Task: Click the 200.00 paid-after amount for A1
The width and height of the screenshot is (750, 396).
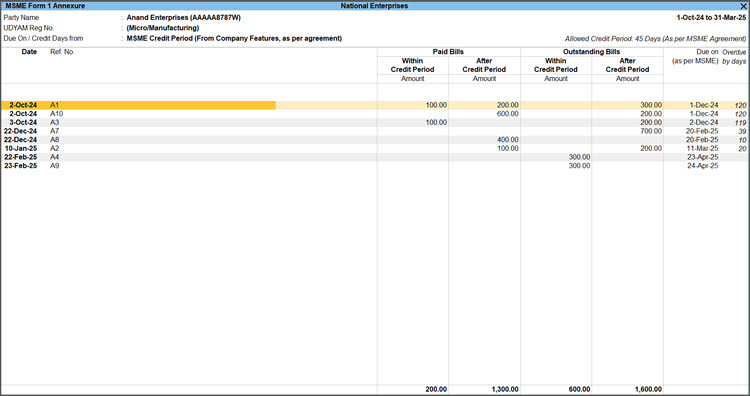Action: coord(507,105)
